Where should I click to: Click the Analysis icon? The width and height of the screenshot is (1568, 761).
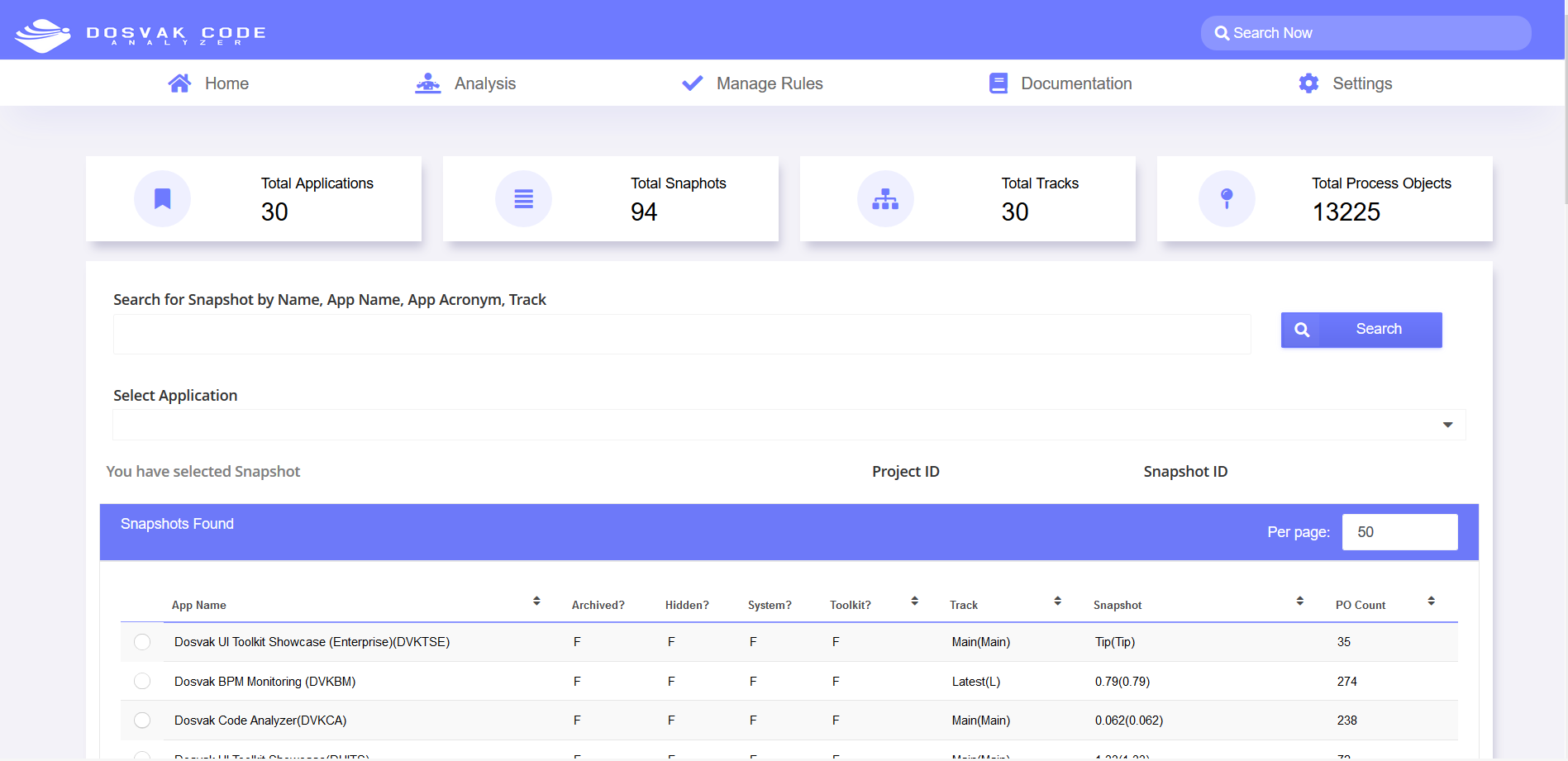coord(427,82)
